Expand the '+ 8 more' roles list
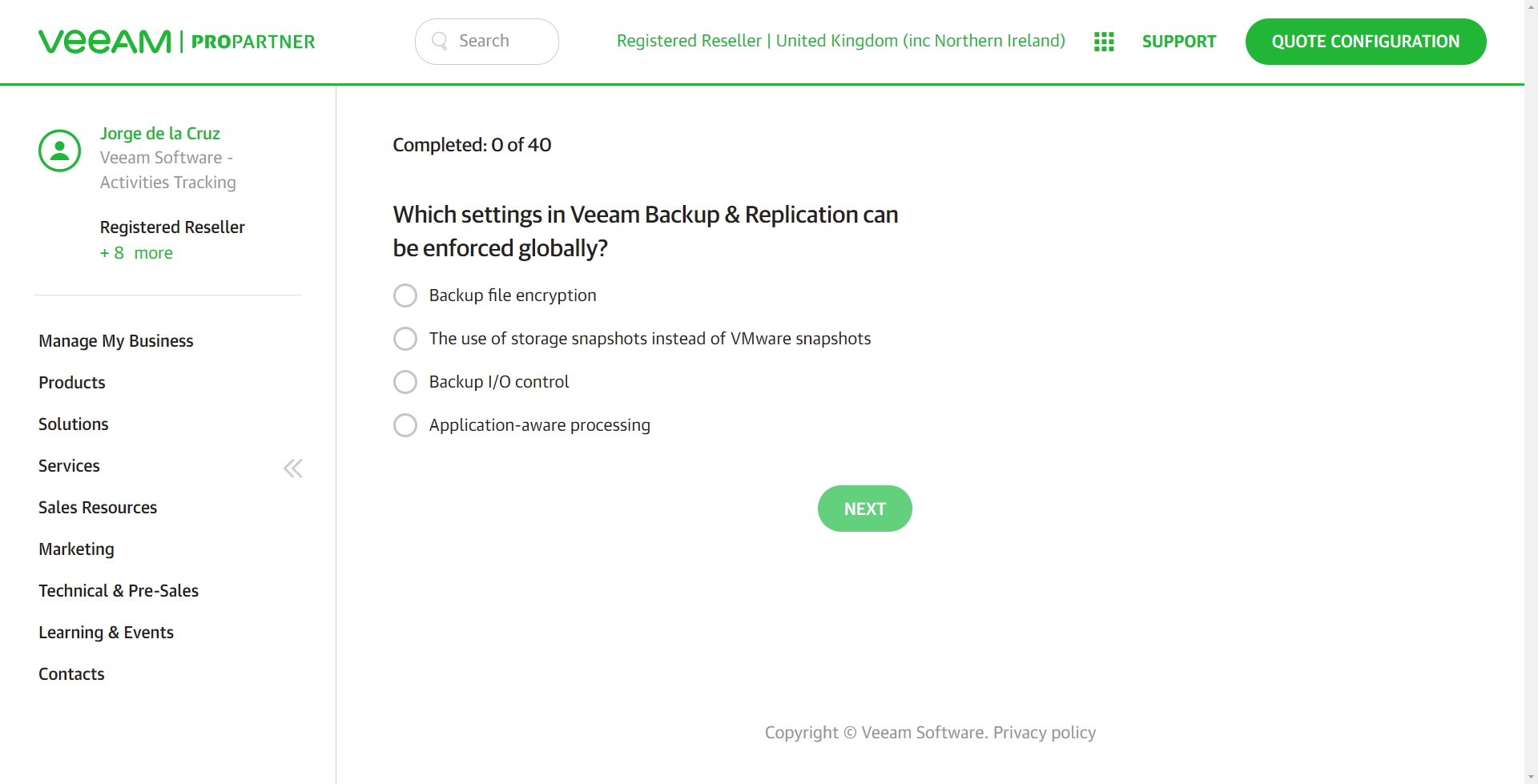Viewport: 1538px width, 784px height. [x=136, y=253]
